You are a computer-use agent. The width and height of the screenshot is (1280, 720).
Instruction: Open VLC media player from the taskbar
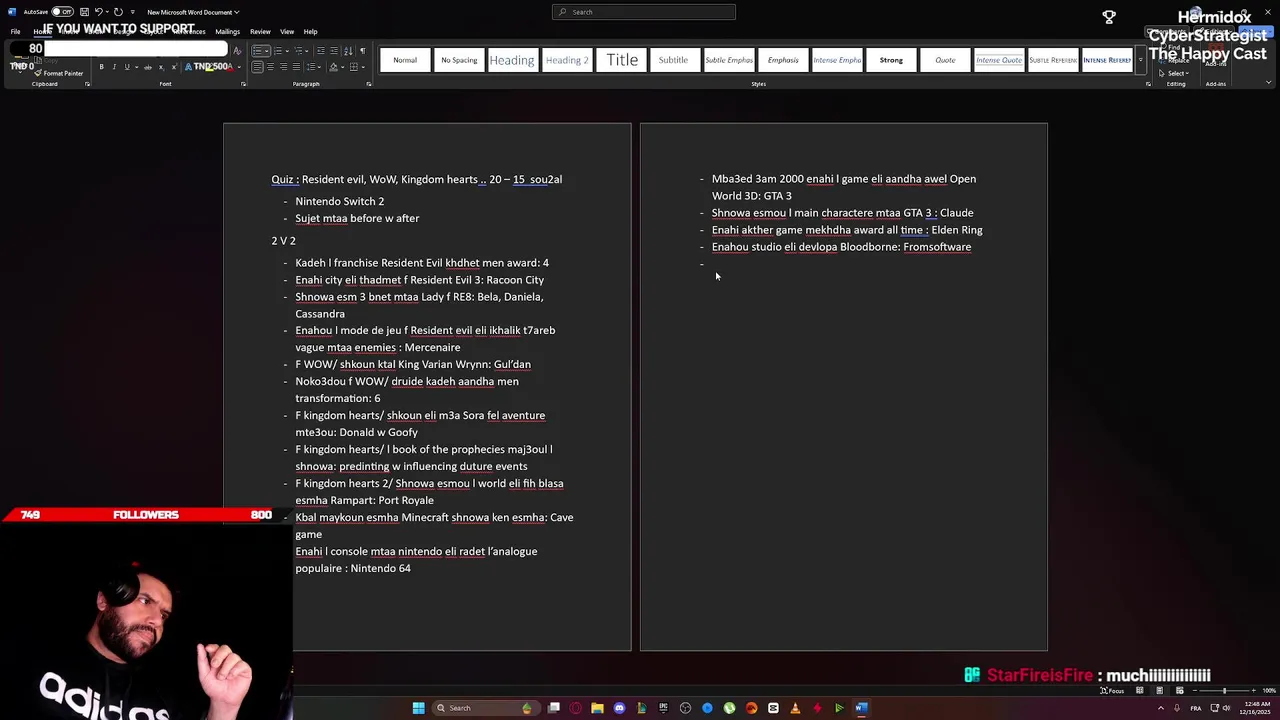pos(795,708)
